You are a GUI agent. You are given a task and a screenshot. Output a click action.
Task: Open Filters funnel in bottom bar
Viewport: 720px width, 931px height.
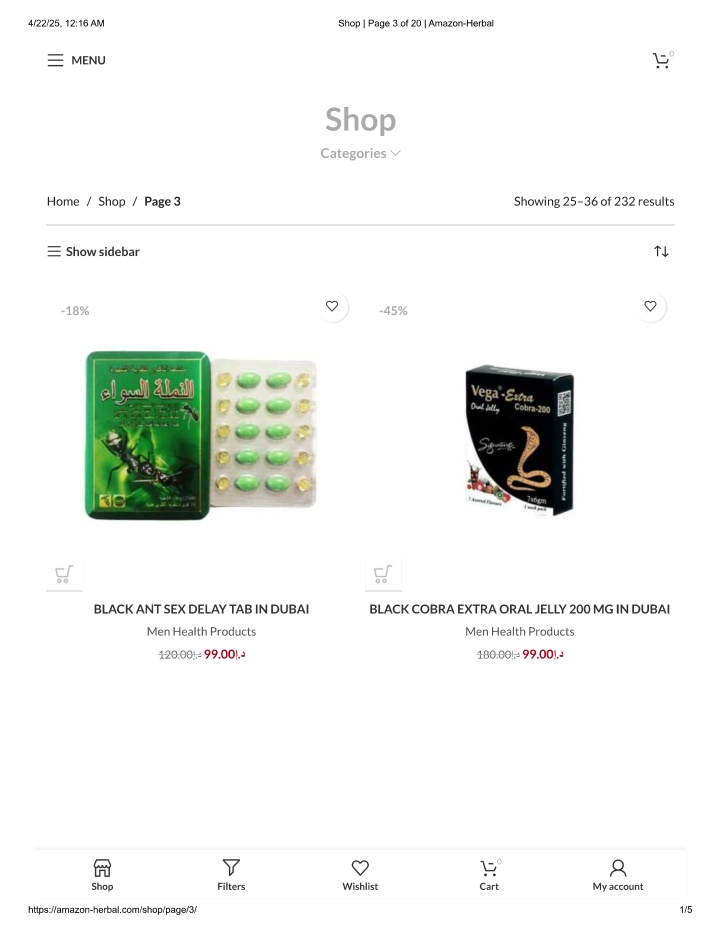231,875
